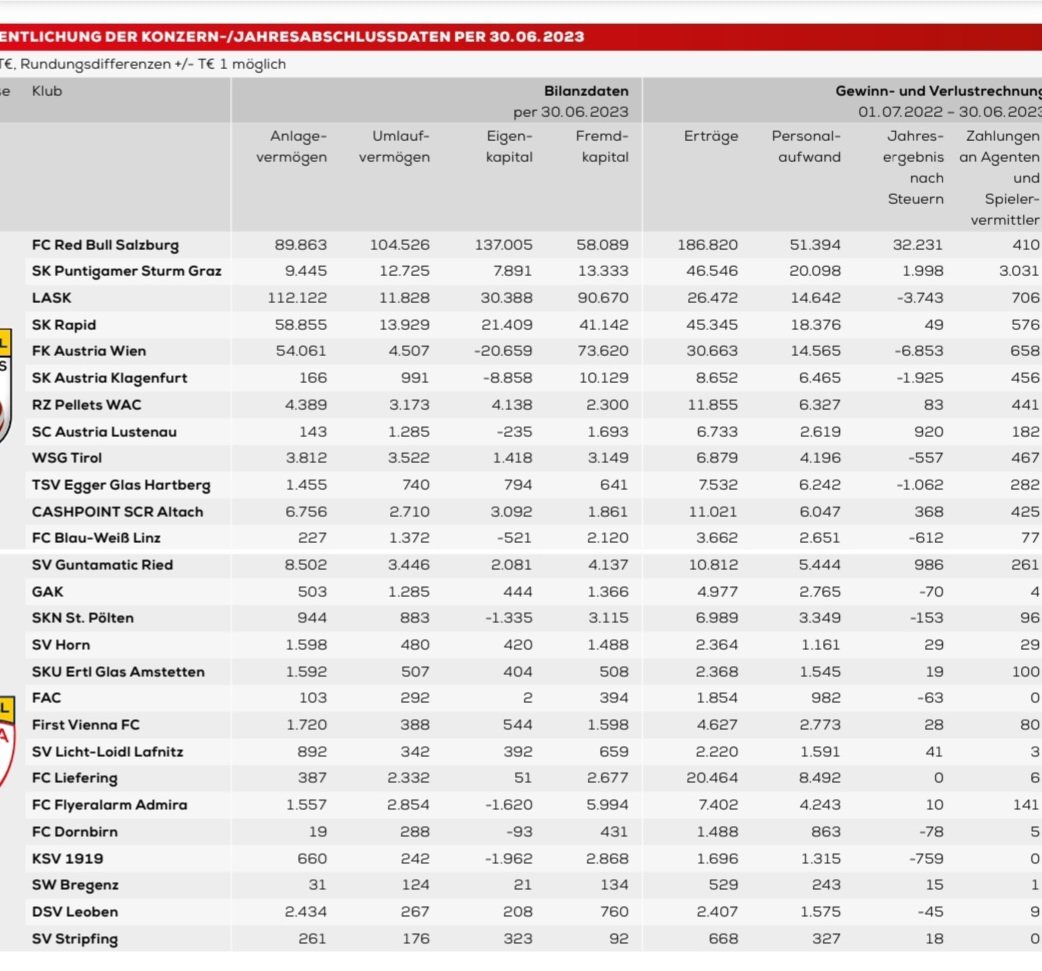This screenshot has height=971, width=1042.
Task: Select the Umlaufvermögen column header
Action: tap(395, 146)
